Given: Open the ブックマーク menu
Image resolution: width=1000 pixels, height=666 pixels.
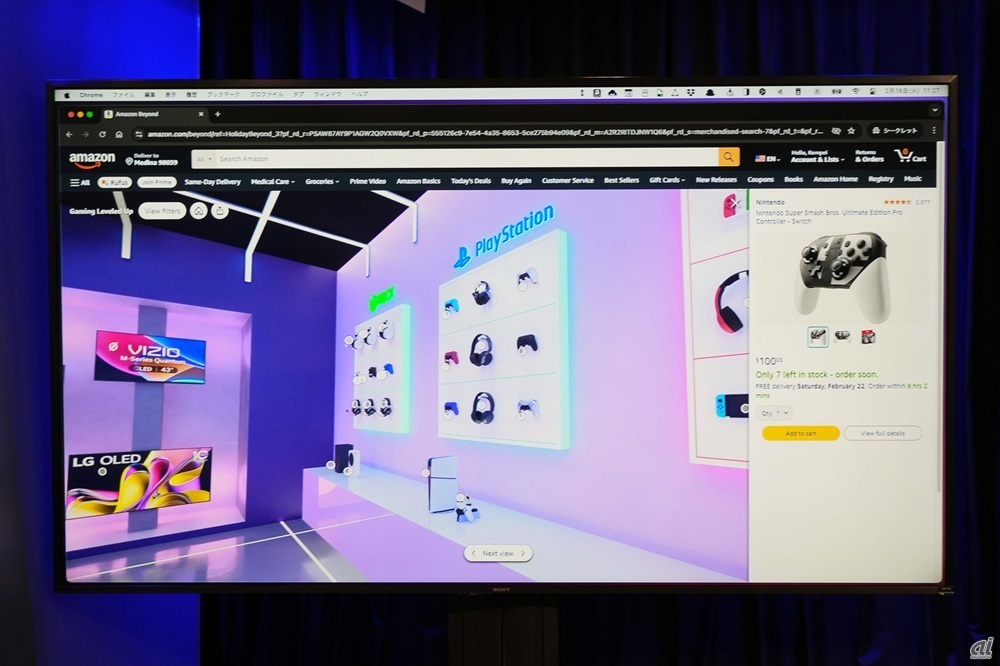Looking at the screenshot, I should click(223, 94).
